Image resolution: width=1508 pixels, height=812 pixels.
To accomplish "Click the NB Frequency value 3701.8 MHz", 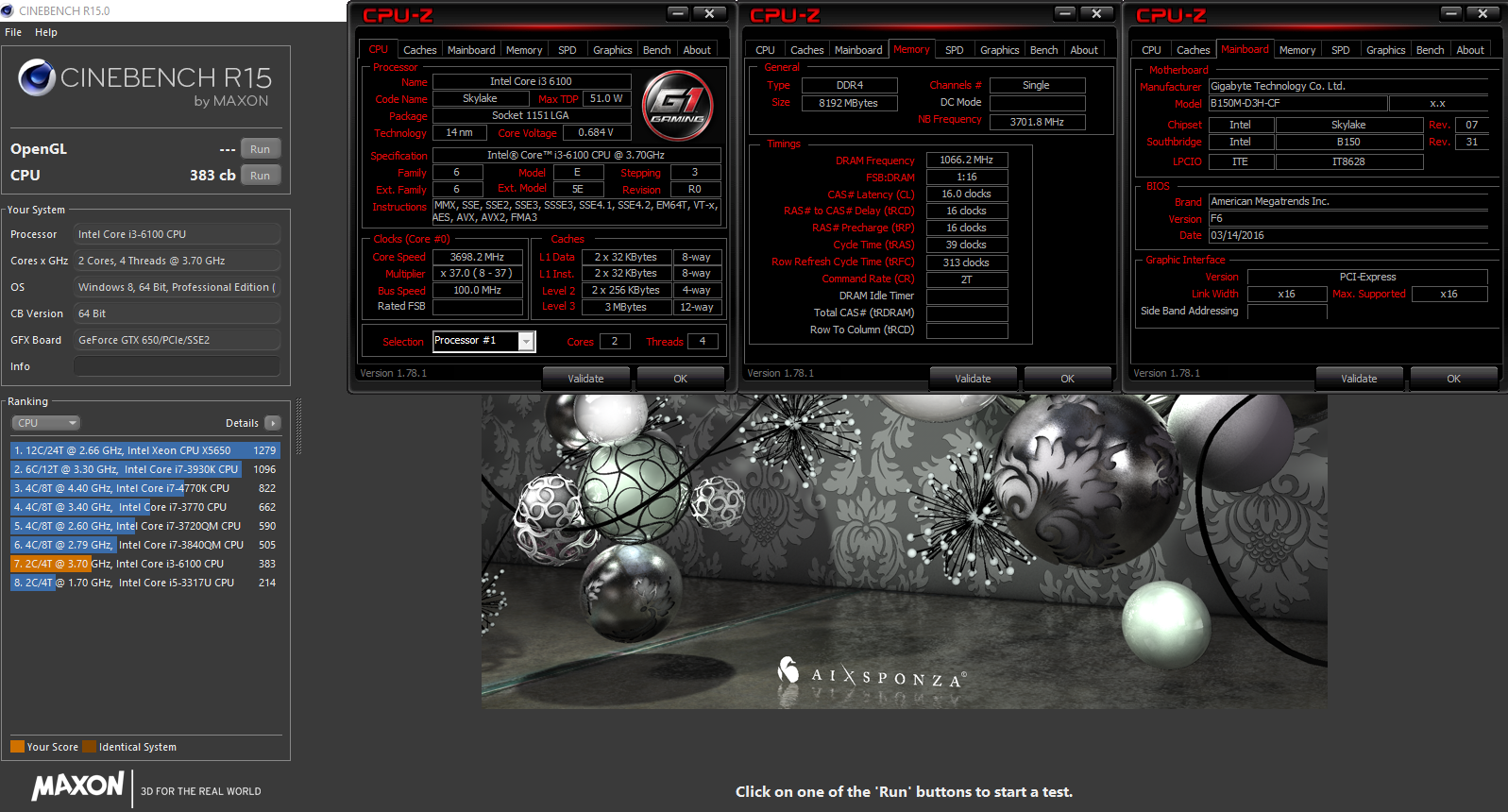I will 1037,122.
